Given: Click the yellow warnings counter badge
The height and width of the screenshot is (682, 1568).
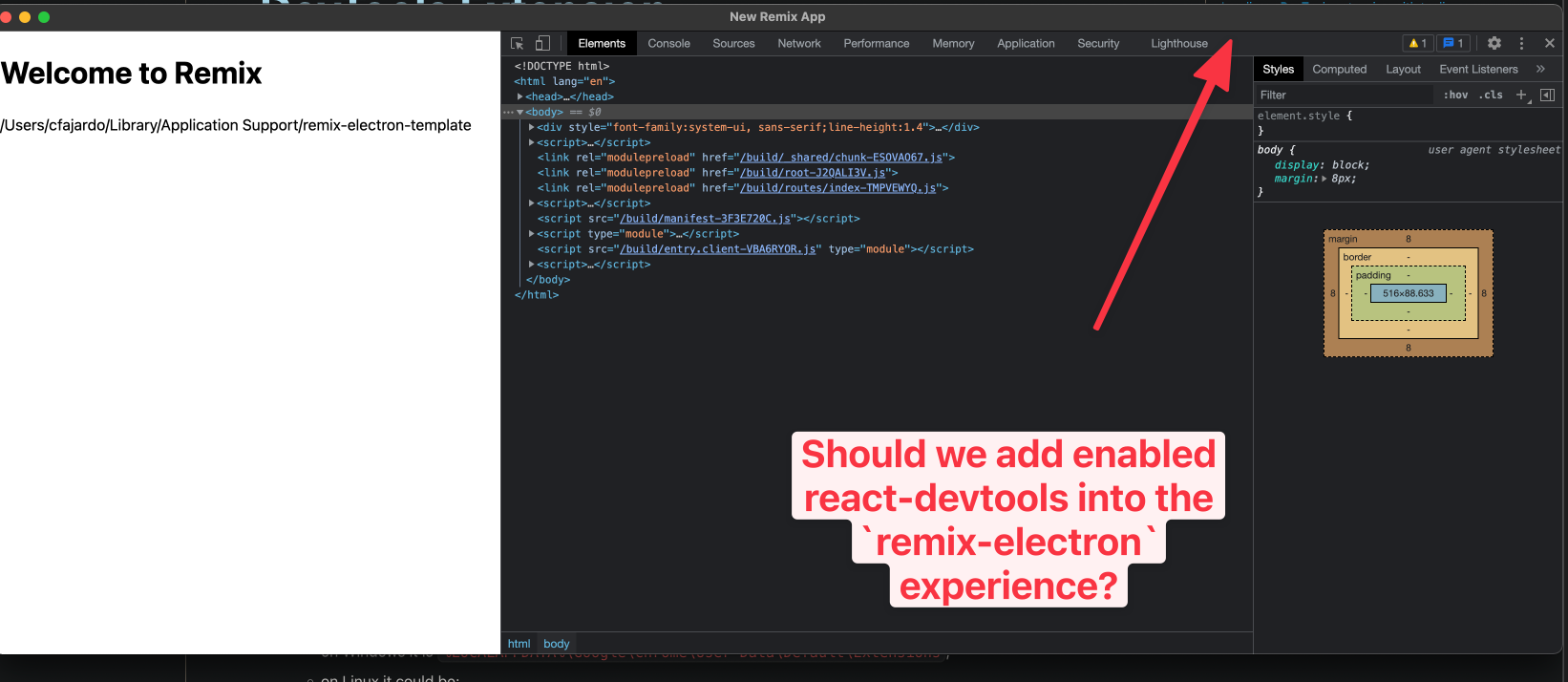Looking at the screenshot, I should click(1418, 43).
